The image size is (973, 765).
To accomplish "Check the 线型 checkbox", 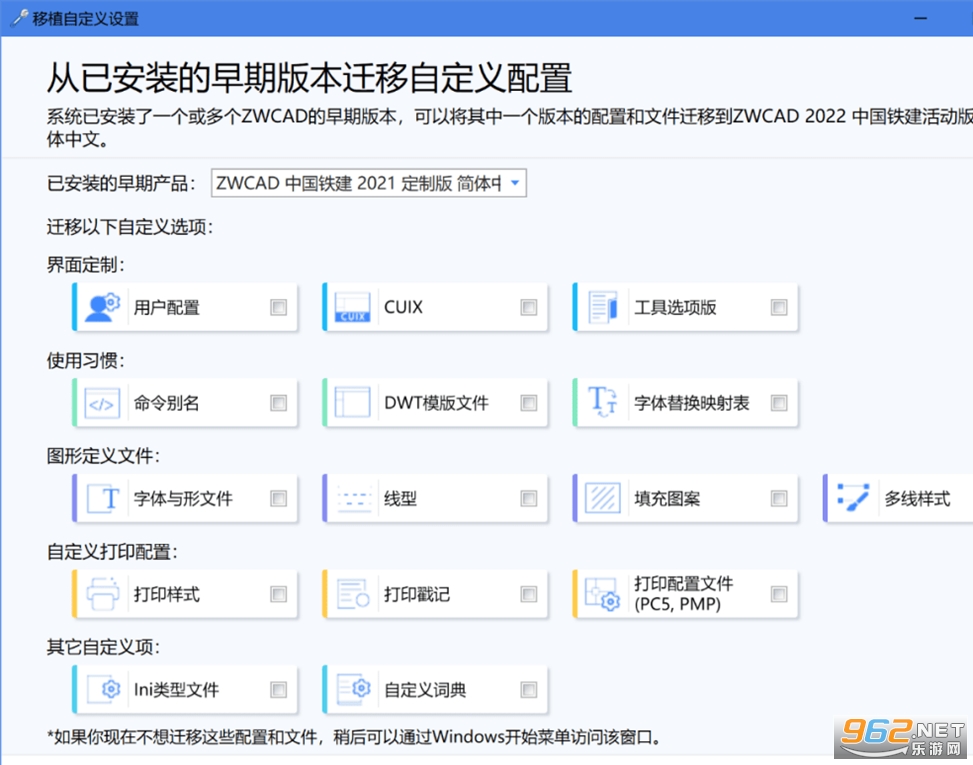I will (x=529, y=498).
